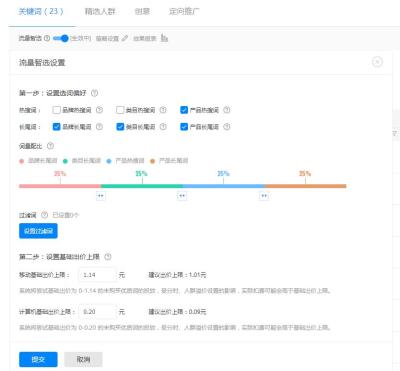This screenshot has height=371, width=400.
Task: Uncheck the 产品热搜词 checkbox
Action: [x=184, y=110]
